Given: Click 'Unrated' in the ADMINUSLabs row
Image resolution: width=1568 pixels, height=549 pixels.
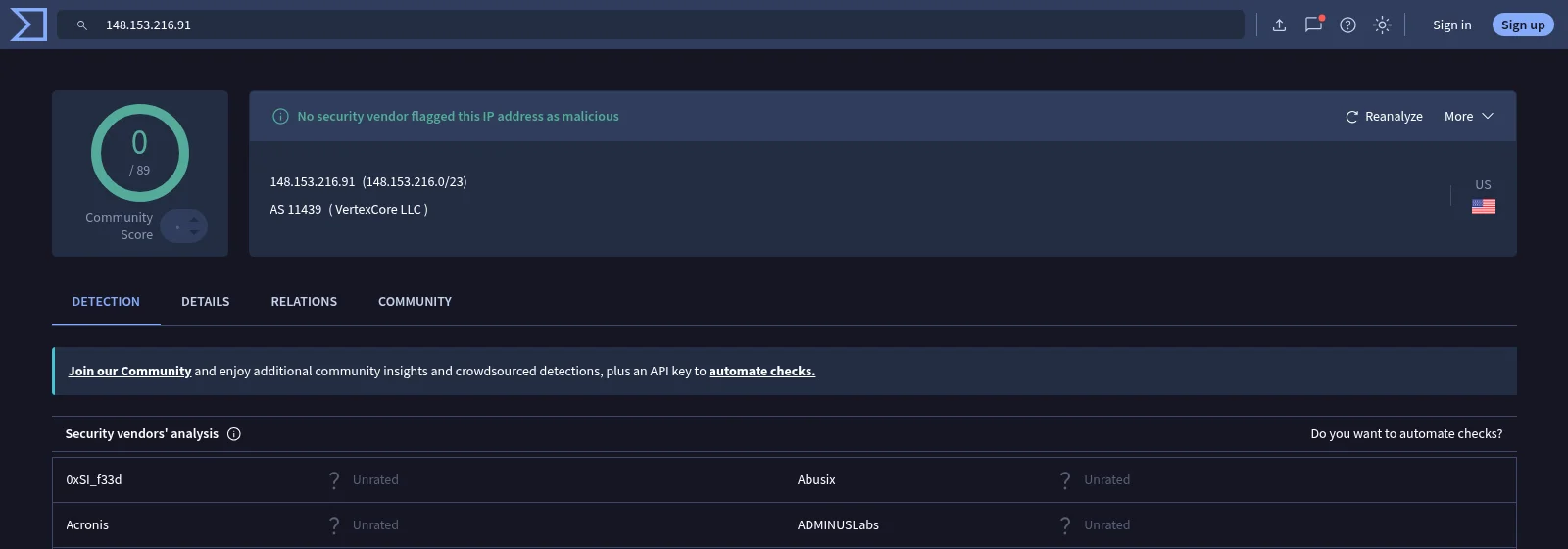Looking at the screenshot, I should coord(1107,524).
